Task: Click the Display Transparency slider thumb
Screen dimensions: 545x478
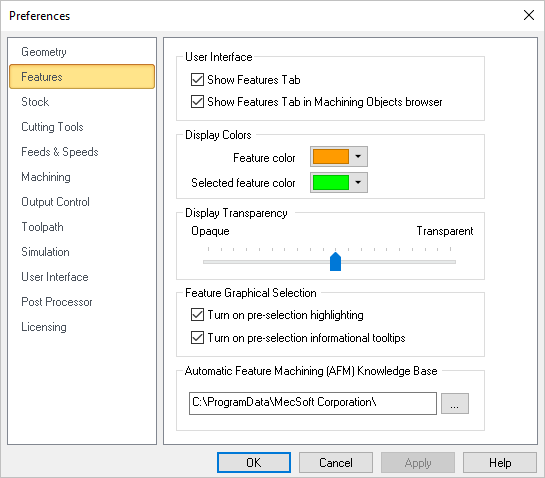Action: (x=335, y=262)
